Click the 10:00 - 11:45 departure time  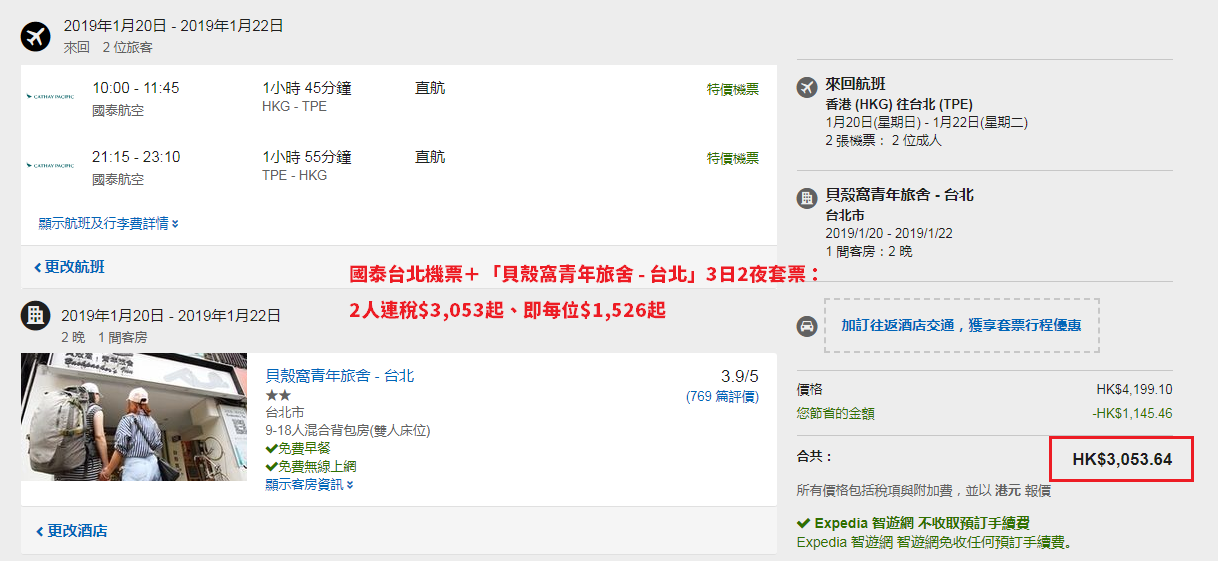[136, 88]
